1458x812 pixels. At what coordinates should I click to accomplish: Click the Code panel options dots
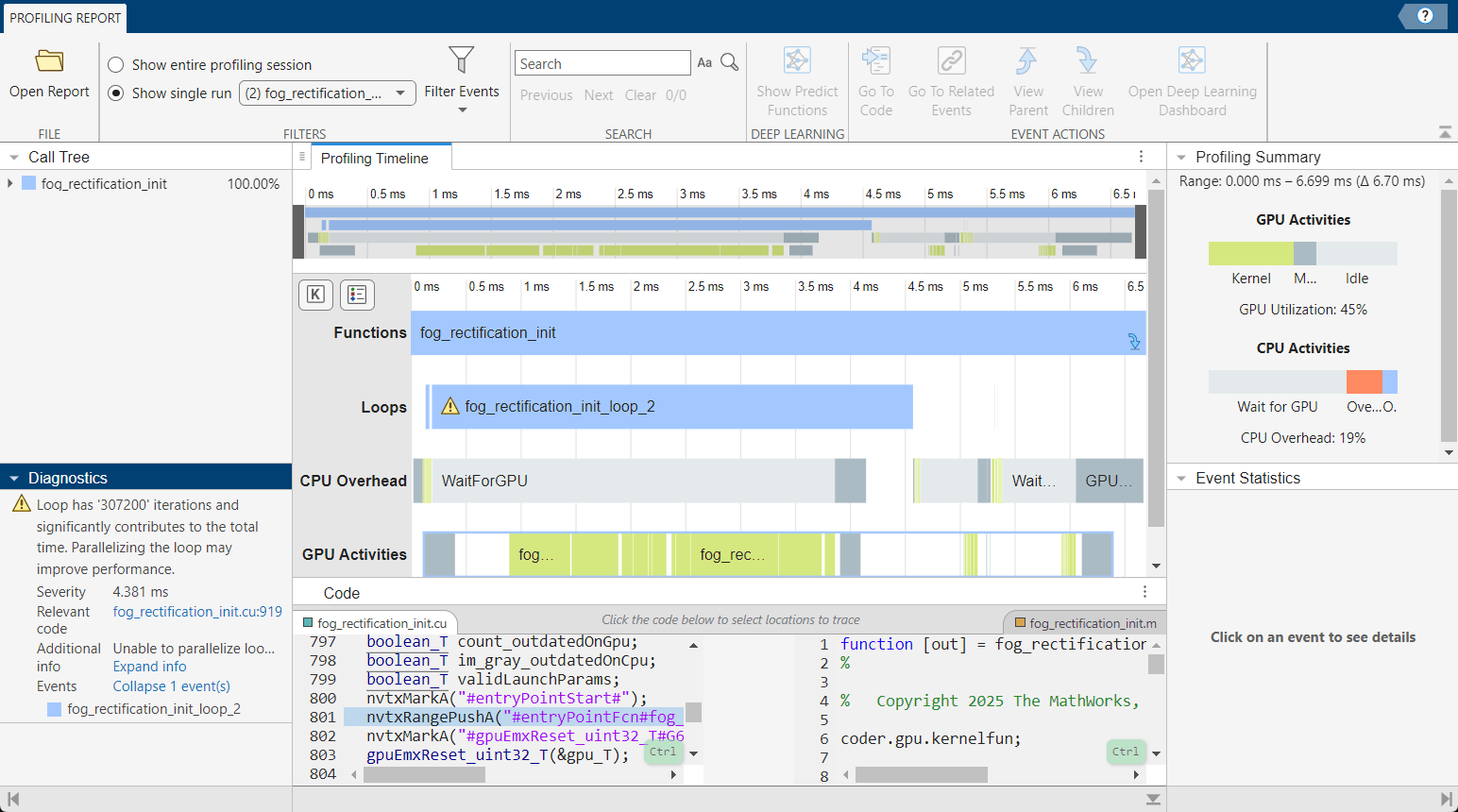pyautogui.click(x=1144, y=592)
